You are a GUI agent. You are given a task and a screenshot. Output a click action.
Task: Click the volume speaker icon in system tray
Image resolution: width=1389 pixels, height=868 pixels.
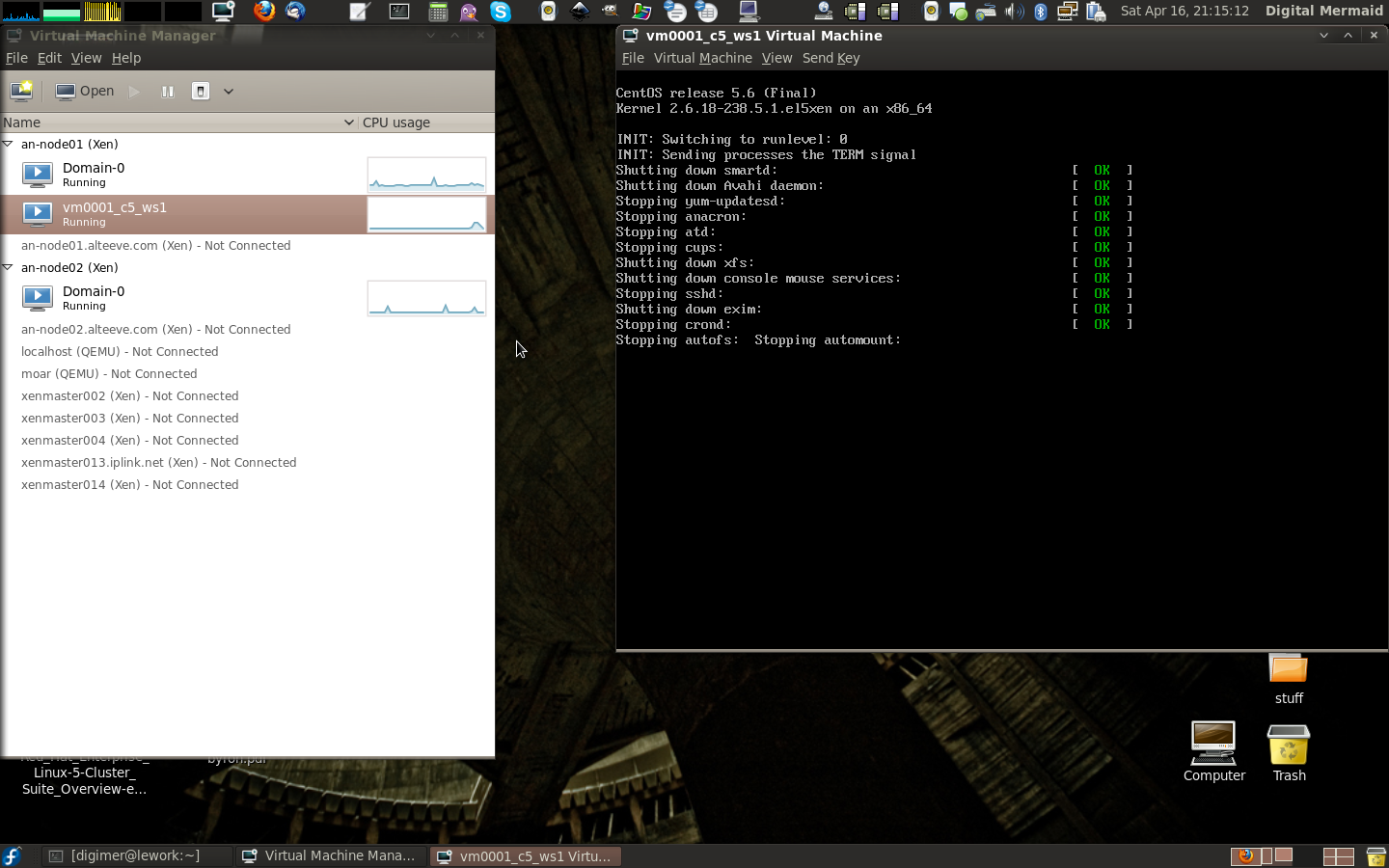[x=1014, y=11]
